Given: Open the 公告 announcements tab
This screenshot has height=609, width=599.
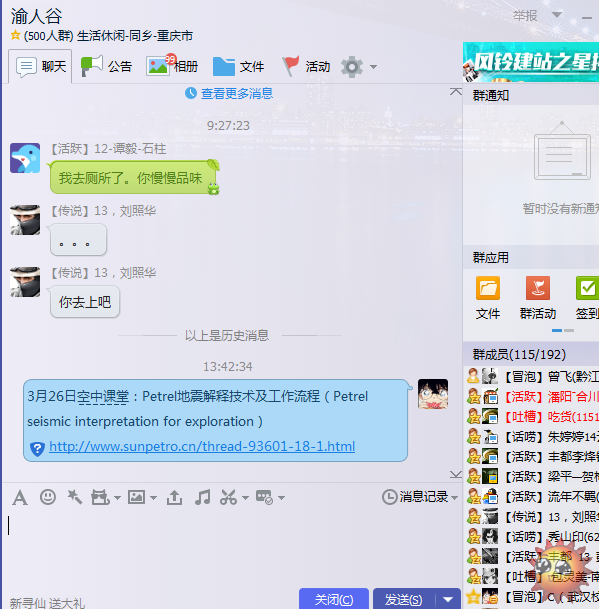Looking at the screenshot, I should pyautogui.click(x=106, y=66).
